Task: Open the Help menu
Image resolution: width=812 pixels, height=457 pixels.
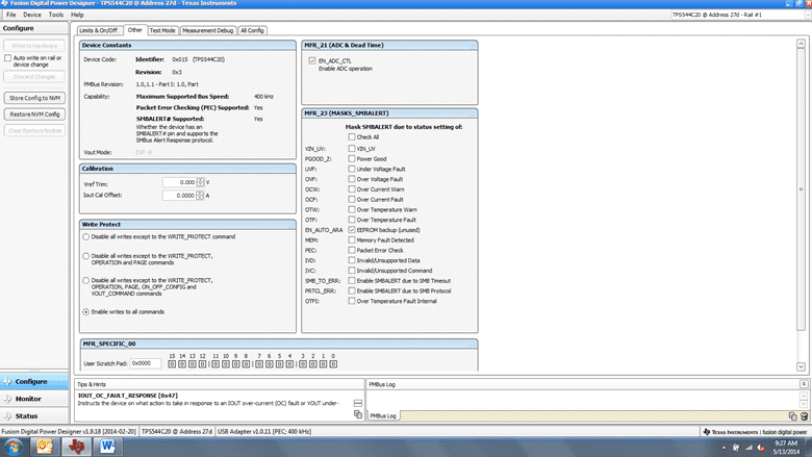Action: click(x=77, y=15)
